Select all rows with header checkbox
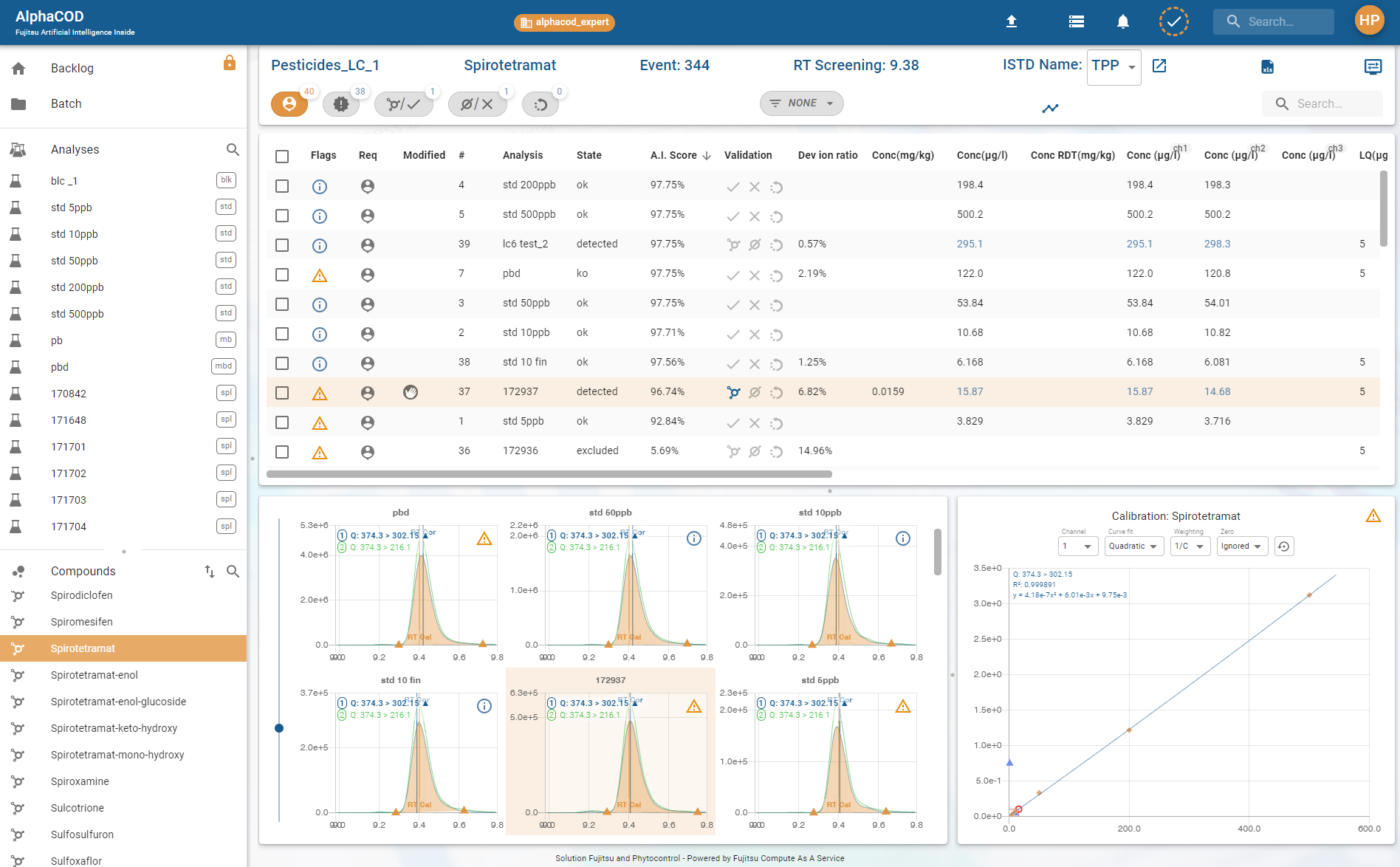Image resolution: width=1400 pixels, height=867 pixels. 282,157
